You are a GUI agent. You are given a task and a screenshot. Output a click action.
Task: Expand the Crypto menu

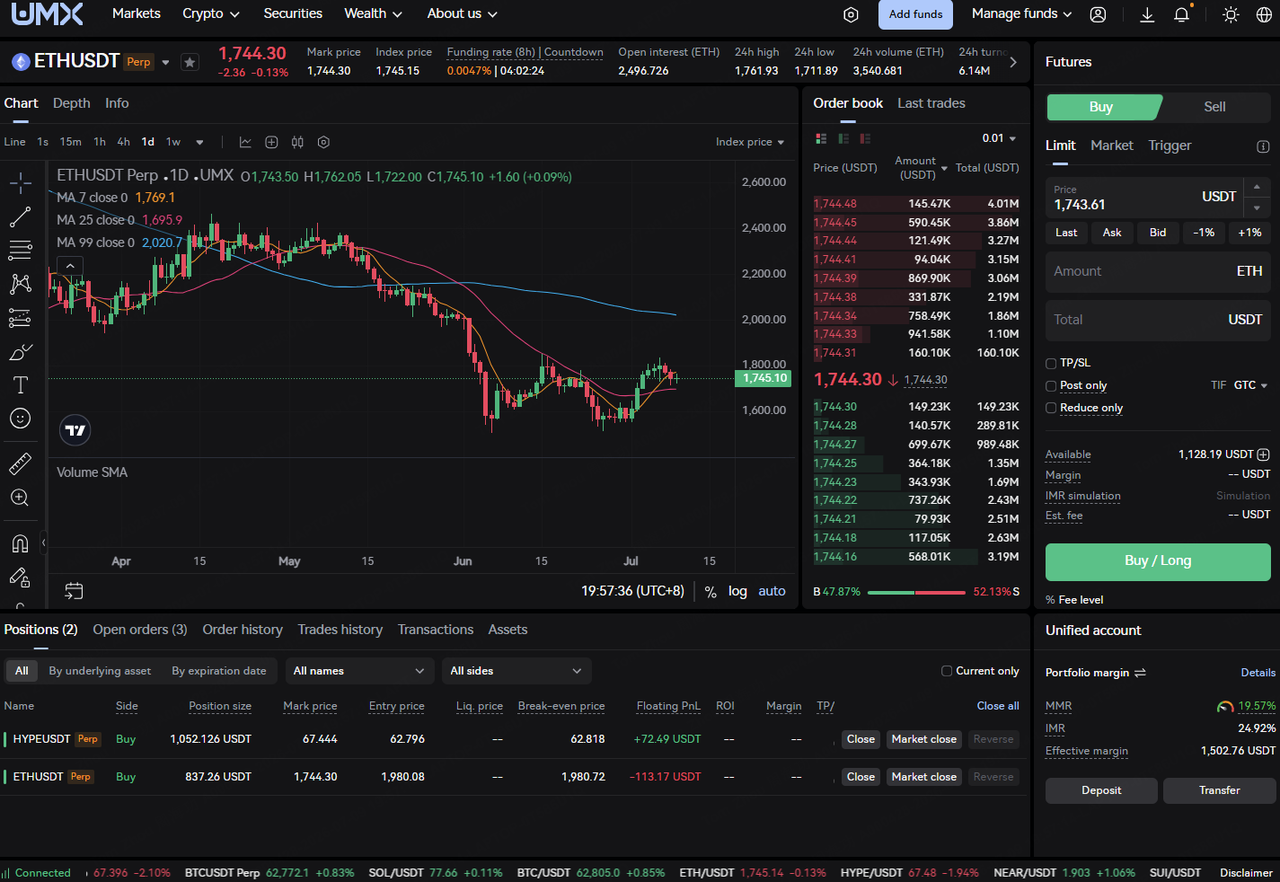point(211,14)
